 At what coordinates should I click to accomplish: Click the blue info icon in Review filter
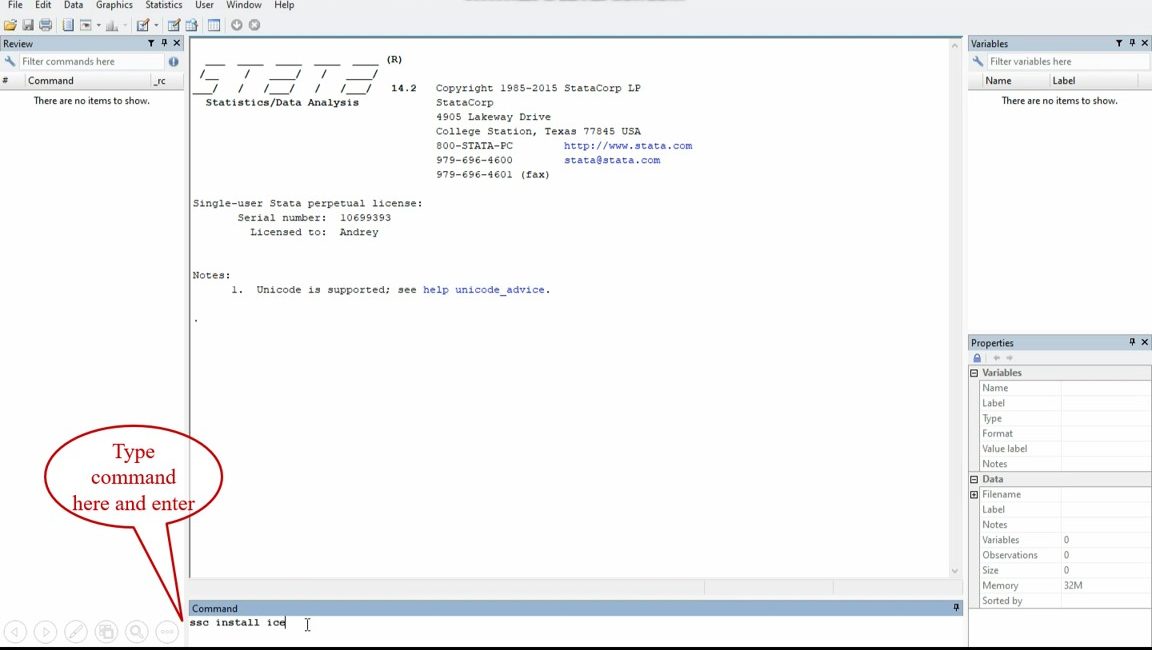tap(173, 62)
